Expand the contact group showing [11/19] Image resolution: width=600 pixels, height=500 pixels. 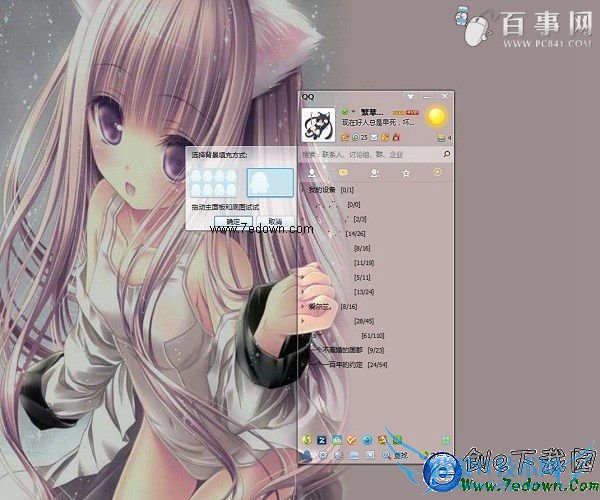pyautogui.click(x=376, y=263)
